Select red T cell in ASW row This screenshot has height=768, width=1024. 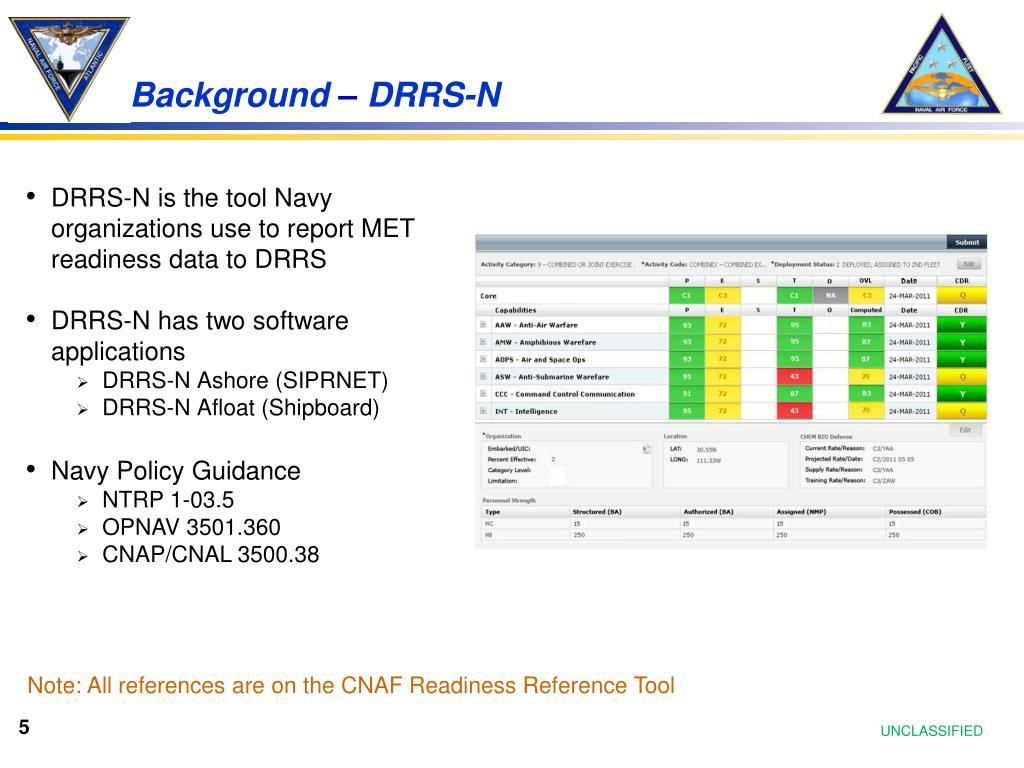point(794,377)
